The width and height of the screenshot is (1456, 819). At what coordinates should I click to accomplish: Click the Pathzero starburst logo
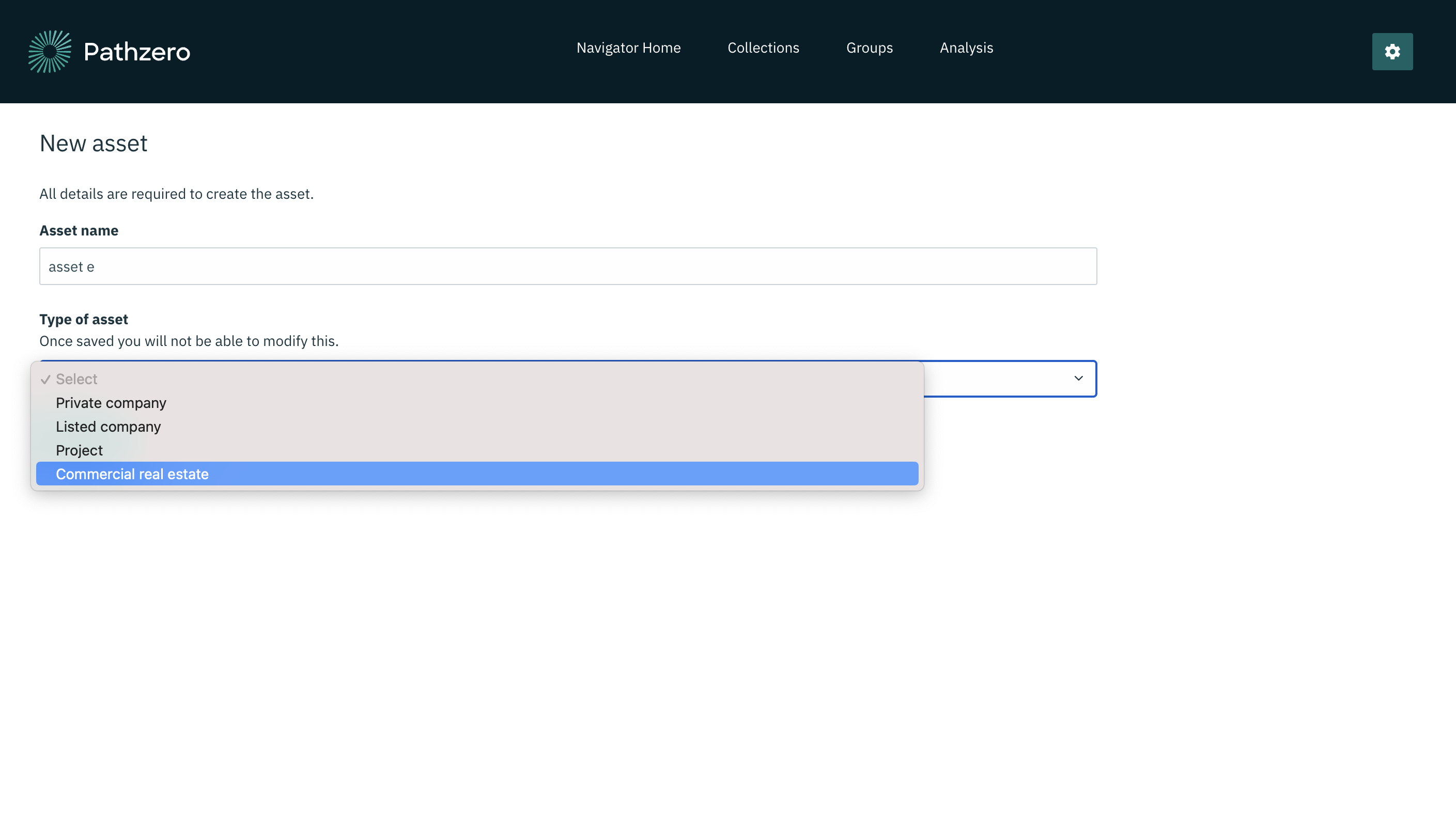[50, 52]
